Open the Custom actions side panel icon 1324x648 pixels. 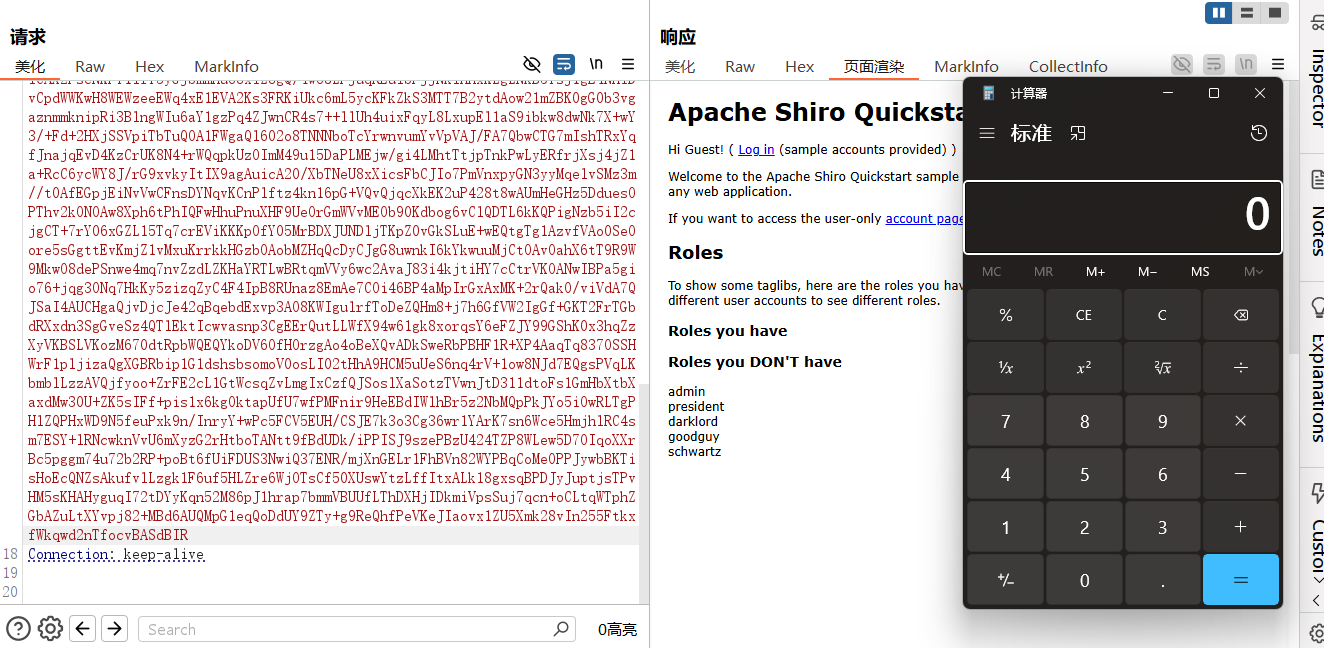[1317, 493]
